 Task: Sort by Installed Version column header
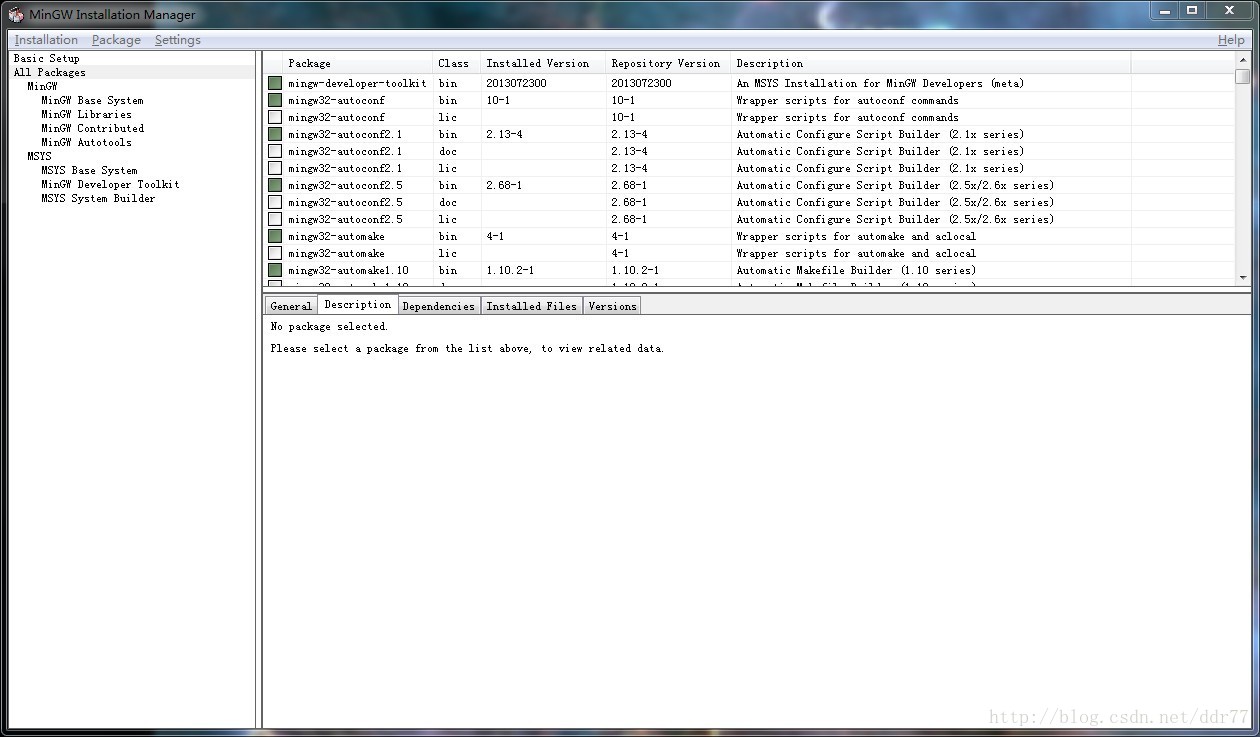coord(543,63)
